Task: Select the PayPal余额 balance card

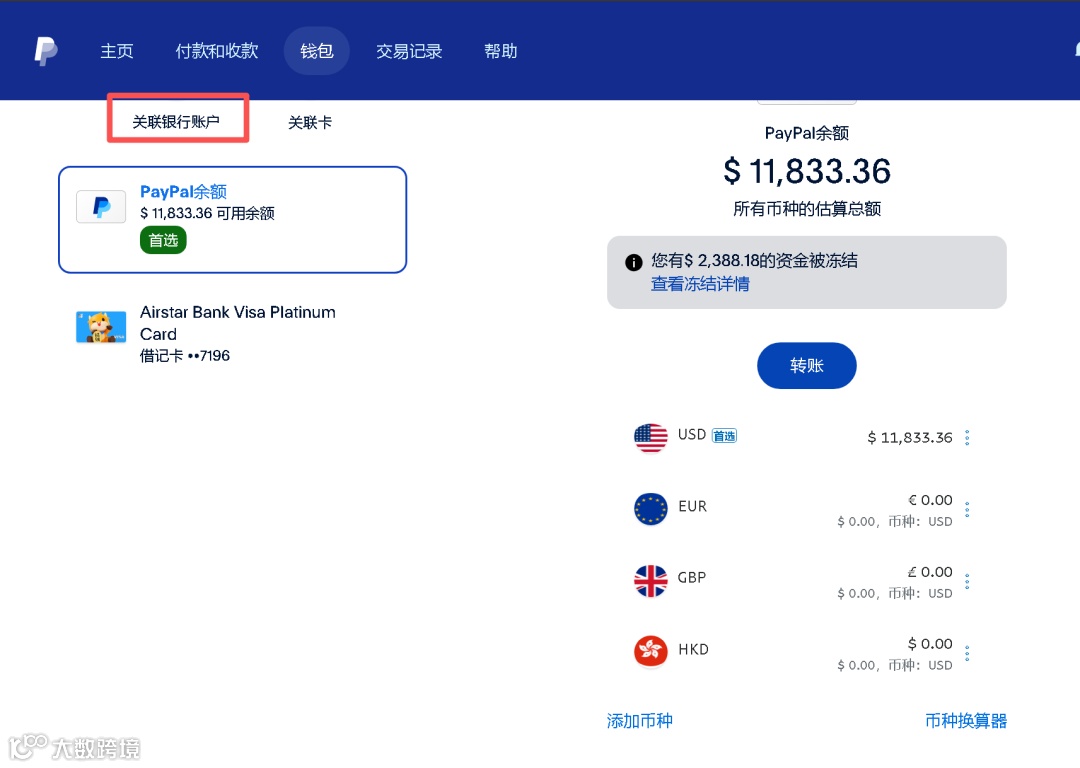Action: [233, 220]
